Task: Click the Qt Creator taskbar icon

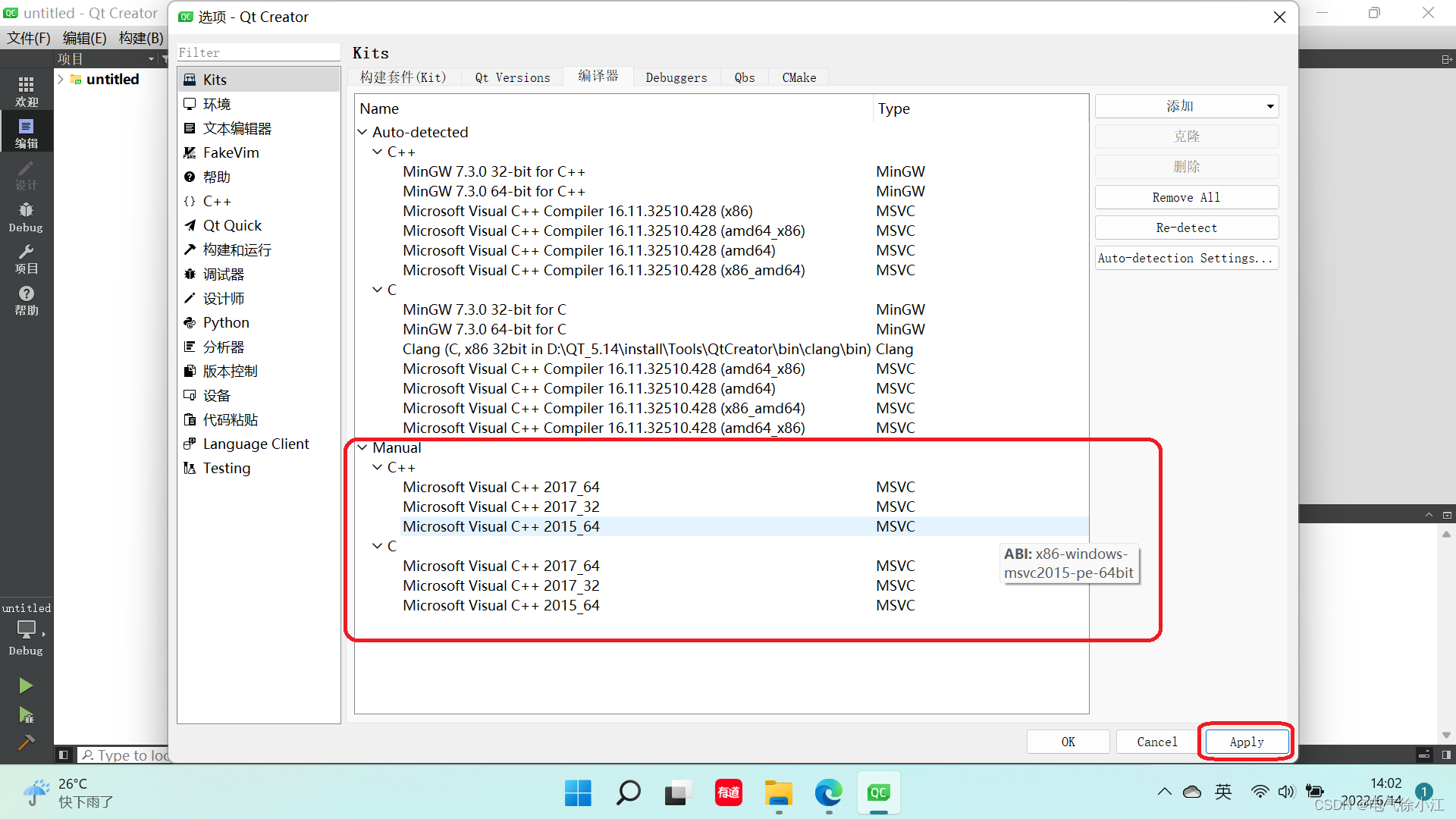Action: [879, 792]
